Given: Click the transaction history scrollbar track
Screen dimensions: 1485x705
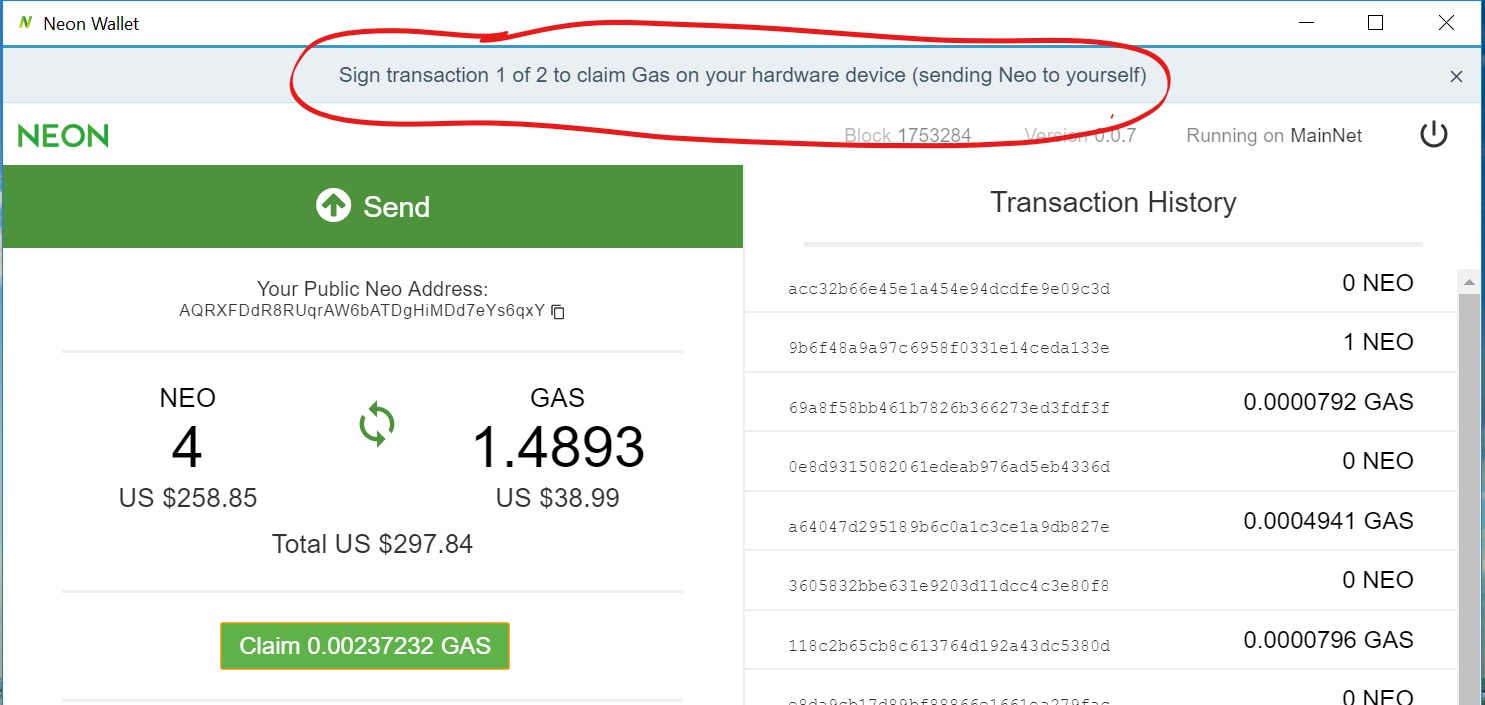Looking at the screenshot, I should [x=1467, y=500].
